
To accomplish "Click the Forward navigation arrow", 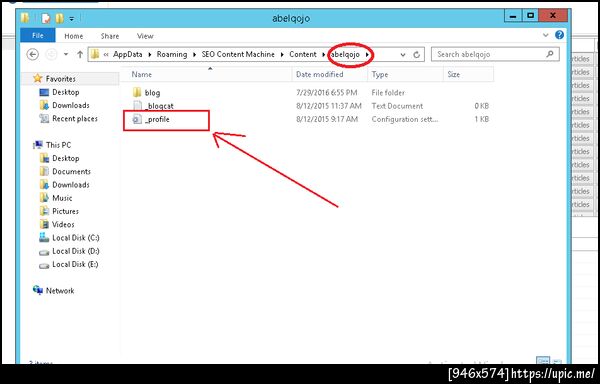I will coord(51,54).
